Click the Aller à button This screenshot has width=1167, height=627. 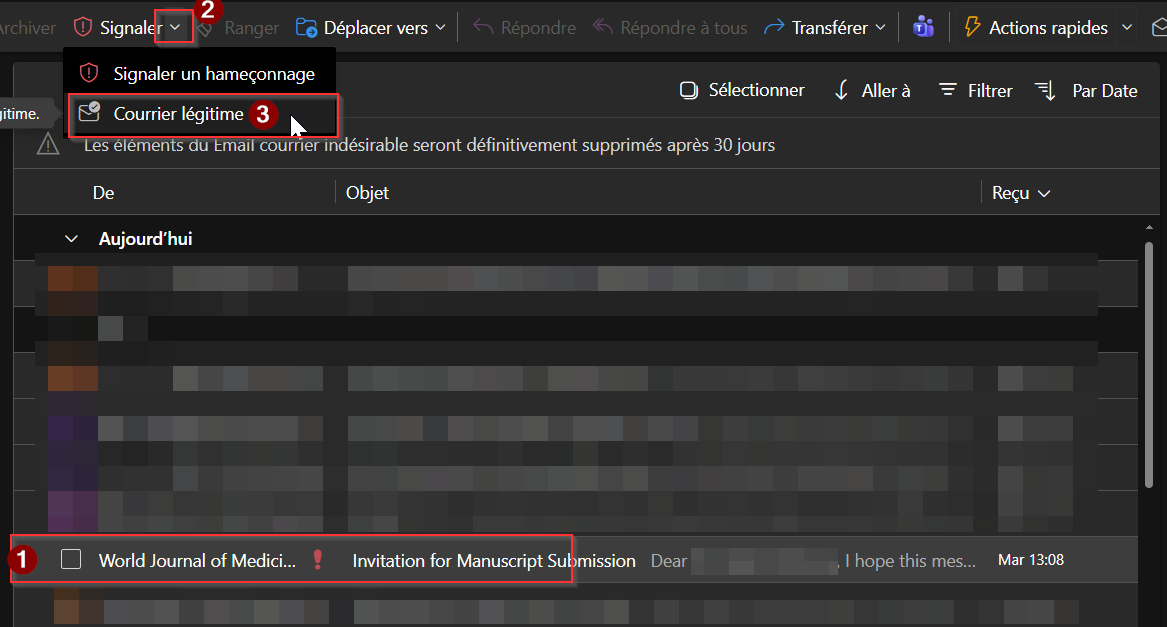(872, 90)
